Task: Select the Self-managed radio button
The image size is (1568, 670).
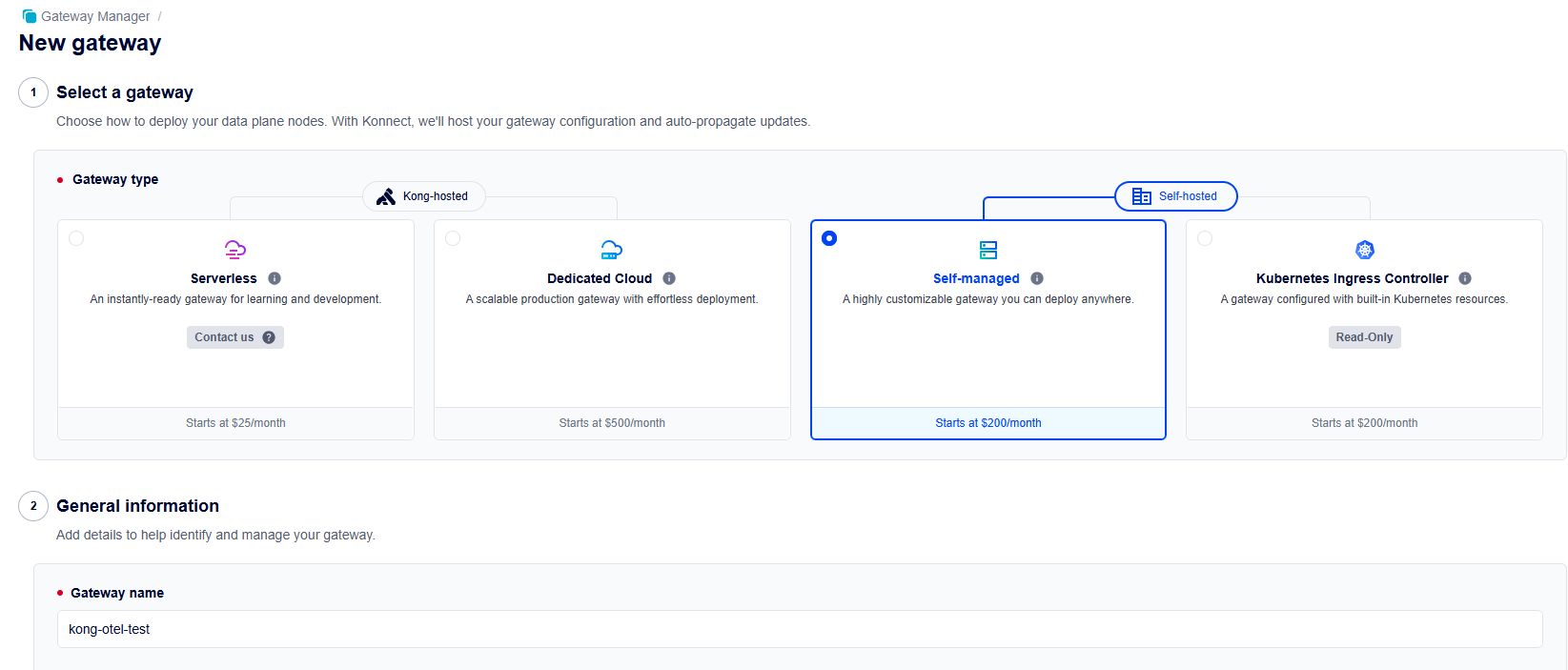Action: (829, 238)
